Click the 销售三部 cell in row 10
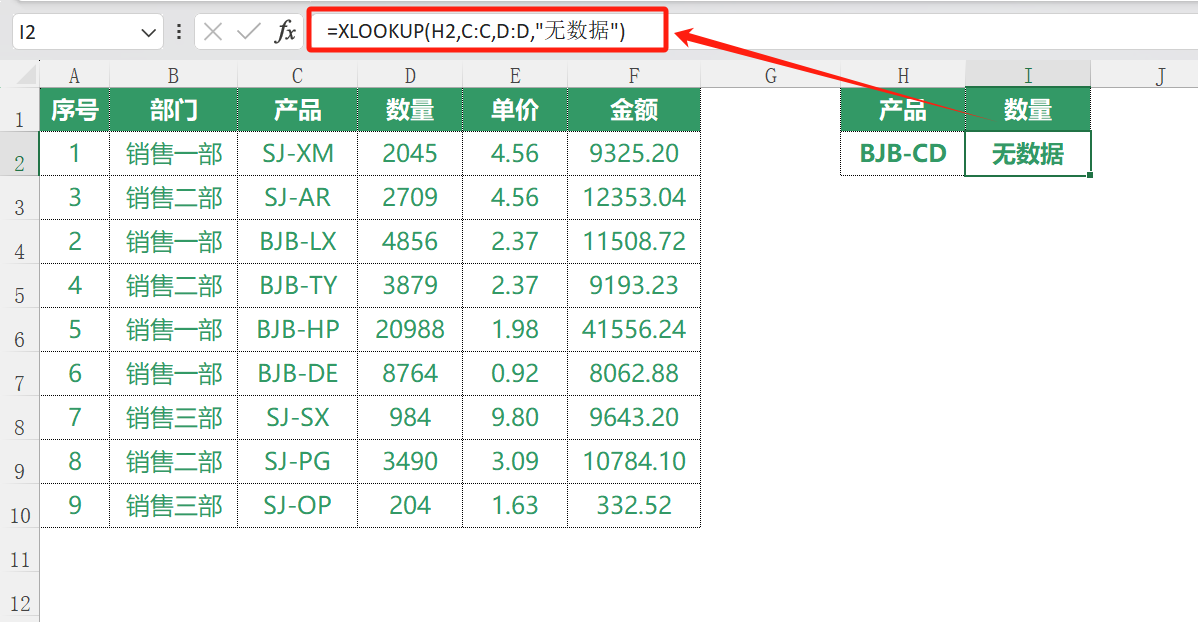 tap(173, 505)
